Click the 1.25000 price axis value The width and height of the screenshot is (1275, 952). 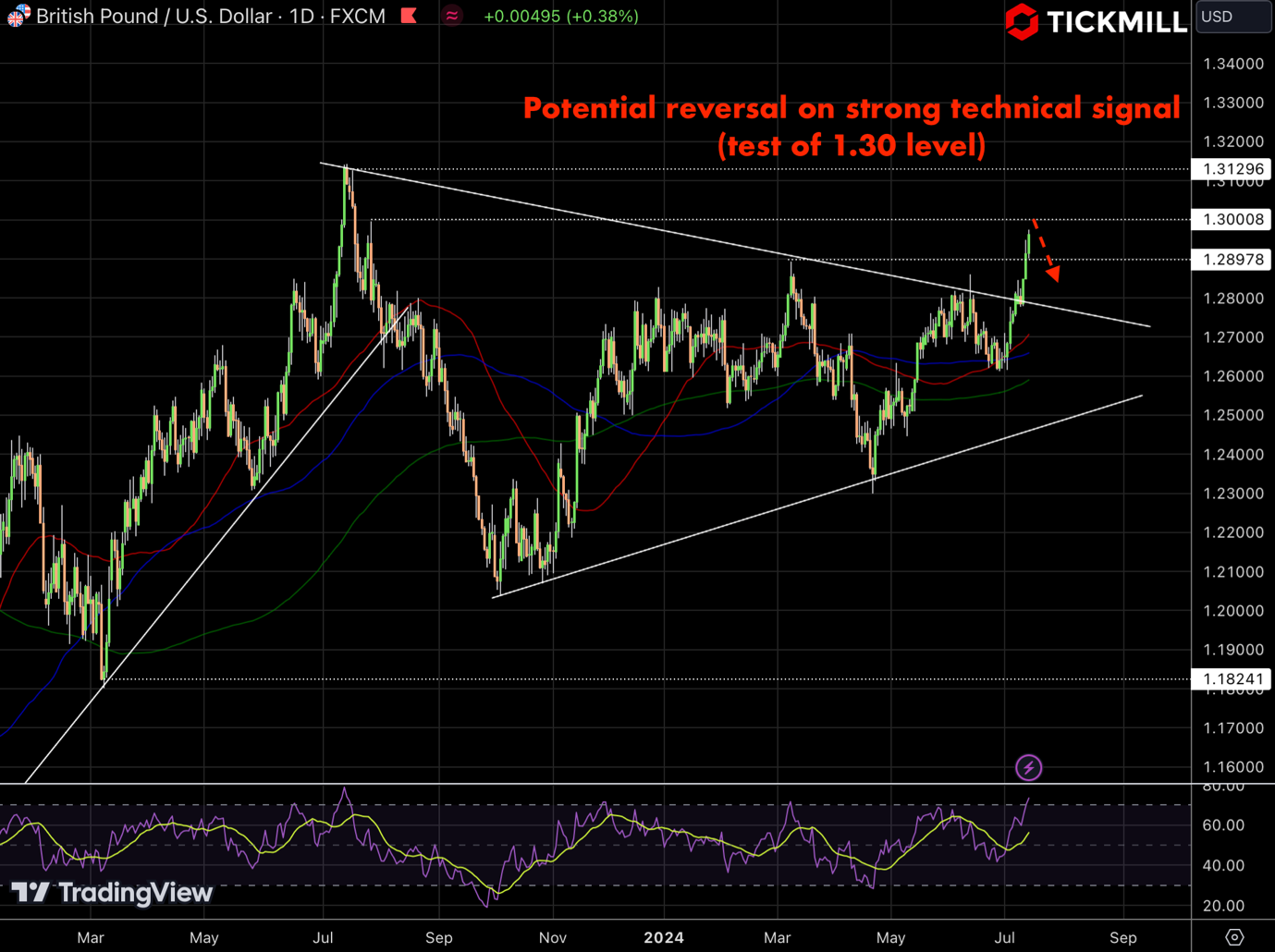pos(1233,415)
